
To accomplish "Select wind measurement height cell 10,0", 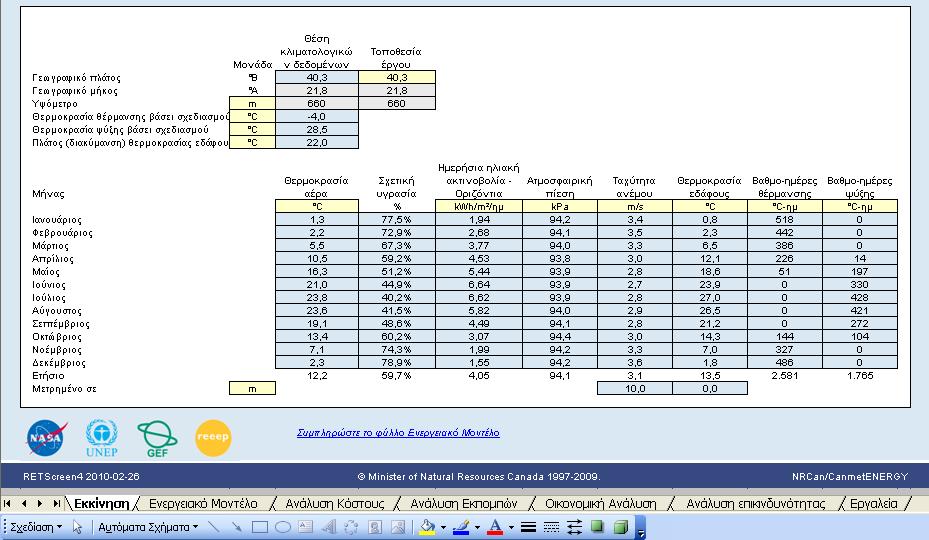I will pos(635,389).
